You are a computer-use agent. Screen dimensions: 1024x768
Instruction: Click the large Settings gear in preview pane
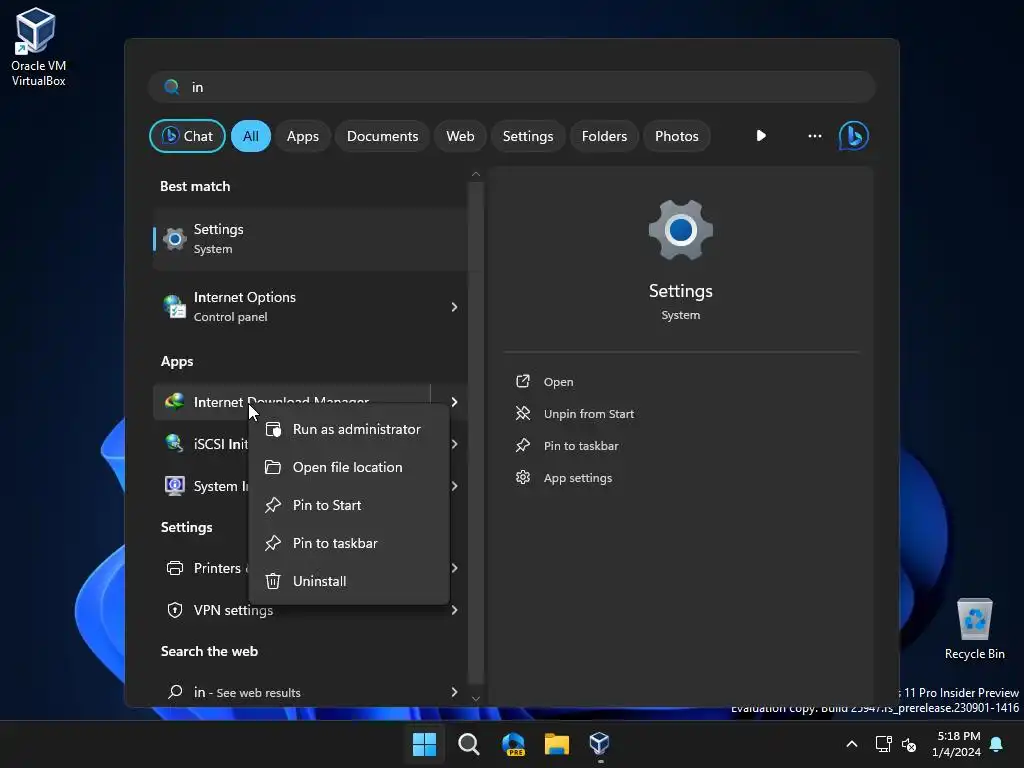point(680,231)
